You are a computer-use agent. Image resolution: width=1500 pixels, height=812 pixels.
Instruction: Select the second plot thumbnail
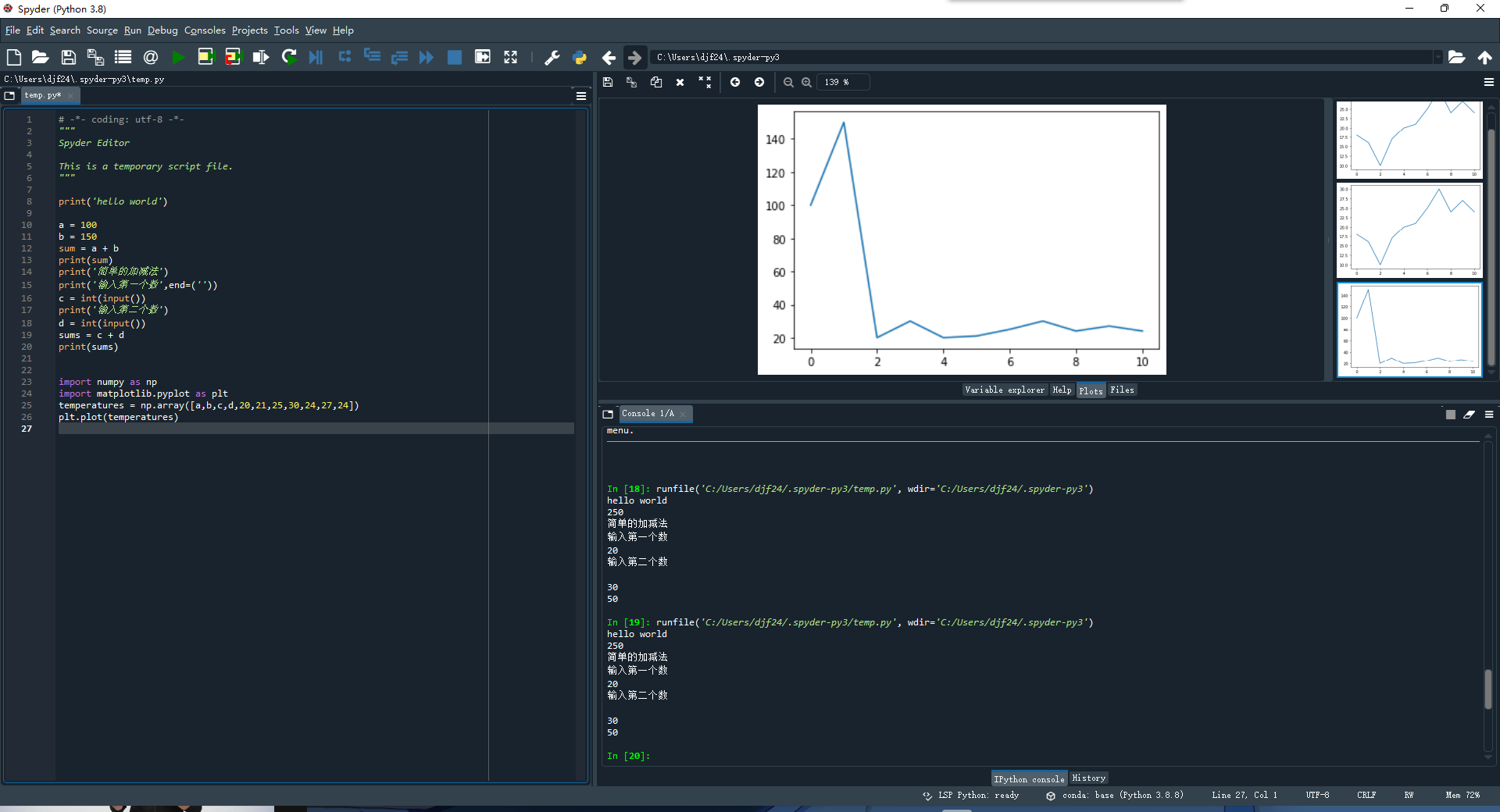[x=1409, y=231]
